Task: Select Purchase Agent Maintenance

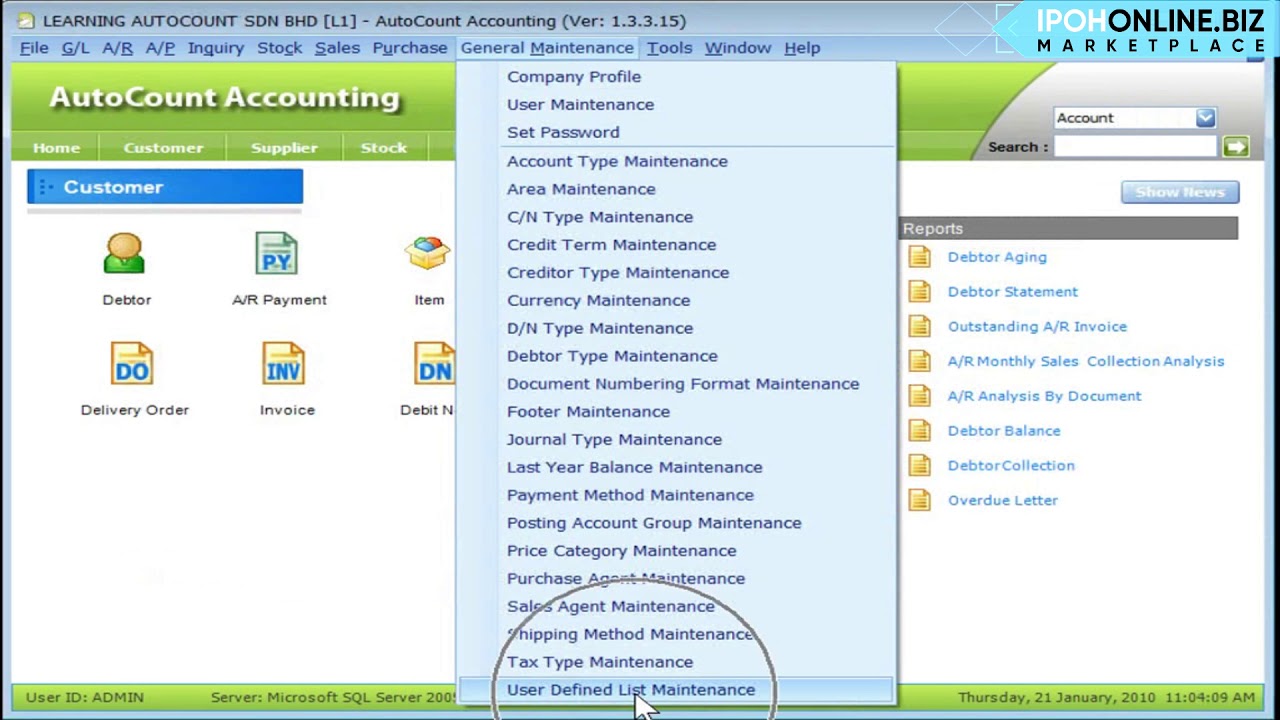Action: (676, 579)
